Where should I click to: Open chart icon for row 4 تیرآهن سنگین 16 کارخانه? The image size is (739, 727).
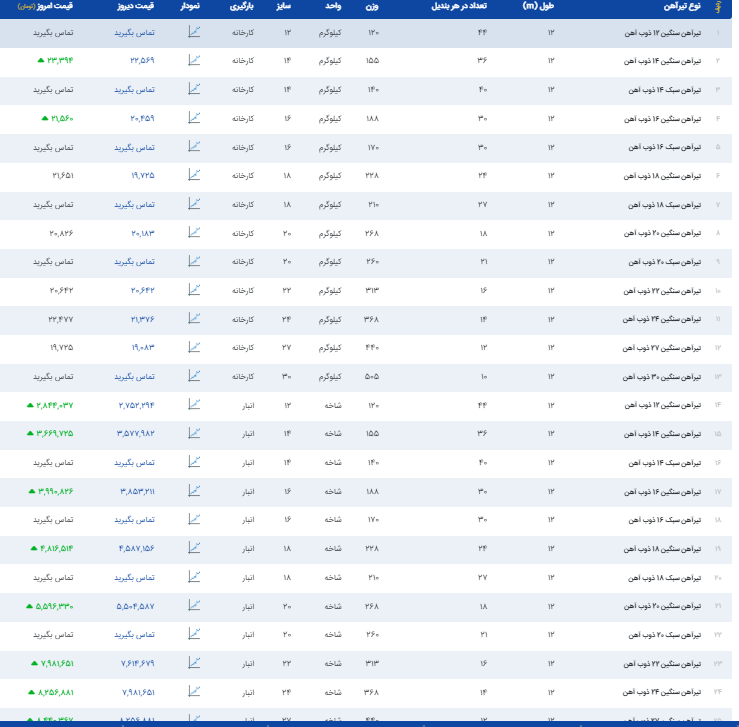pyautogui.click(x=194, y=118)
